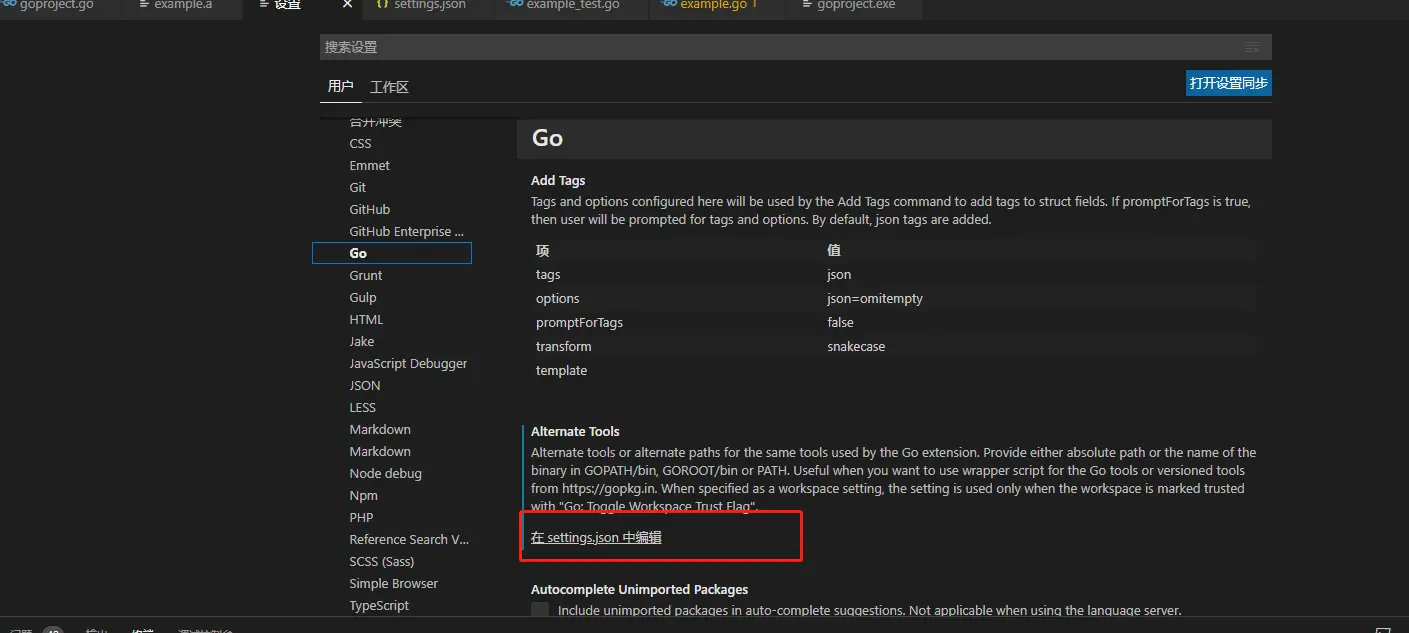Select LESS in the settings tree
This screenshot has width=1409, height=633.
[363, 408]
